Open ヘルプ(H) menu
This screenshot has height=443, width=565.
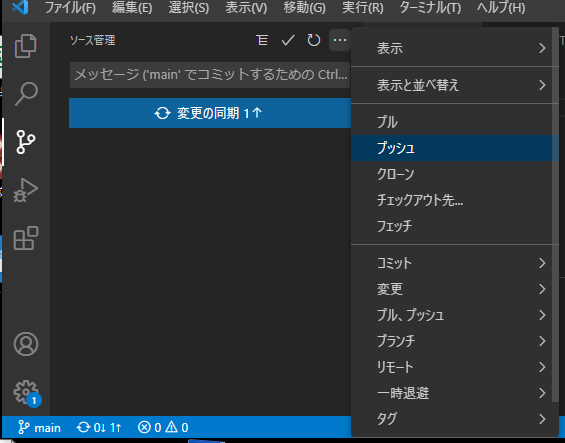coord(501,8)
